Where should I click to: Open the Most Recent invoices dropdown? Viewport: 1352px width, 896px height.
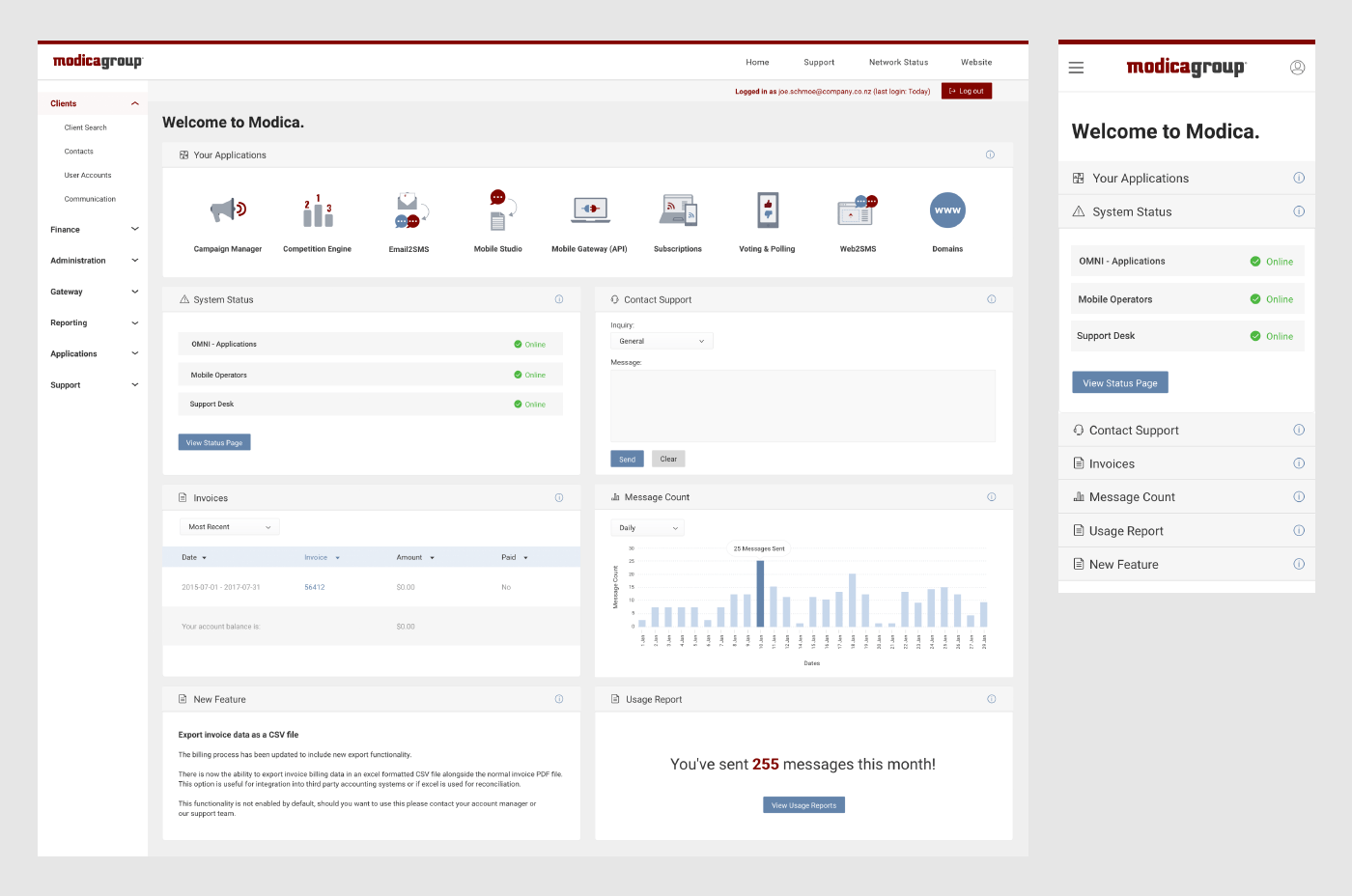pyautogui.click(x=230, y=527)
